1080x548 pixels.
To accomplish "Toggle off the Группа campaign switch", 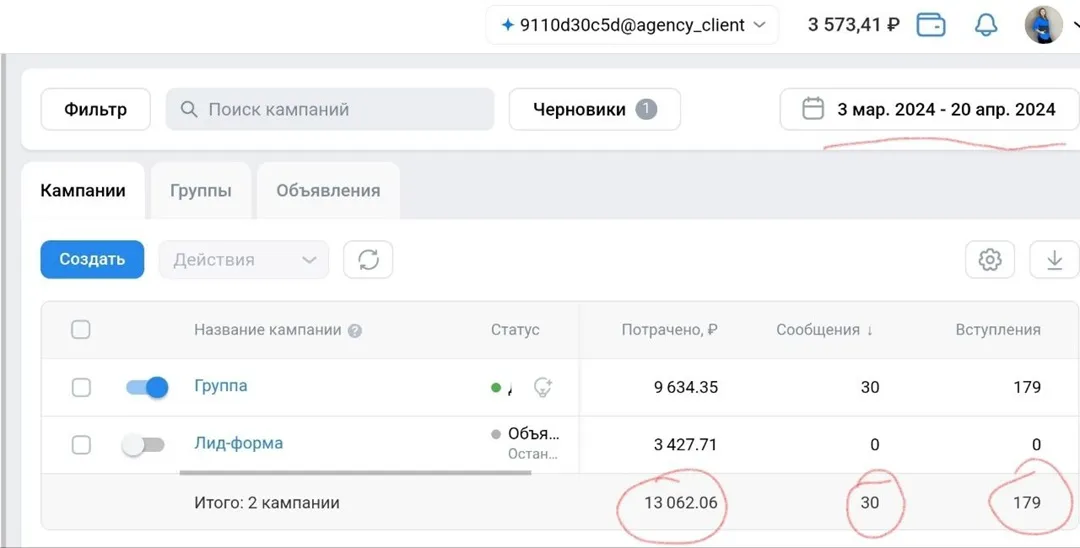I will point(147,387).
